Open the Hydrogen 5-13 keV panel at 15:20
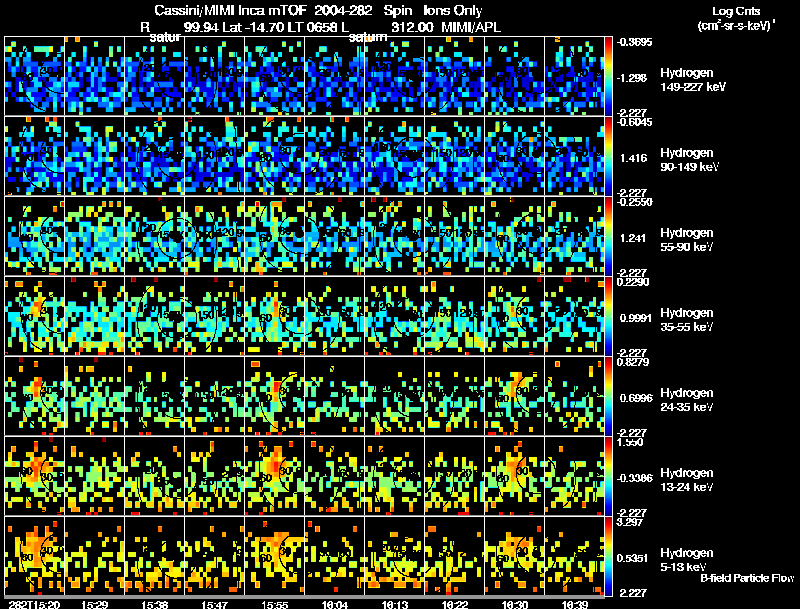The width and height of the screenshot is (800, 609). pos(35,556)
